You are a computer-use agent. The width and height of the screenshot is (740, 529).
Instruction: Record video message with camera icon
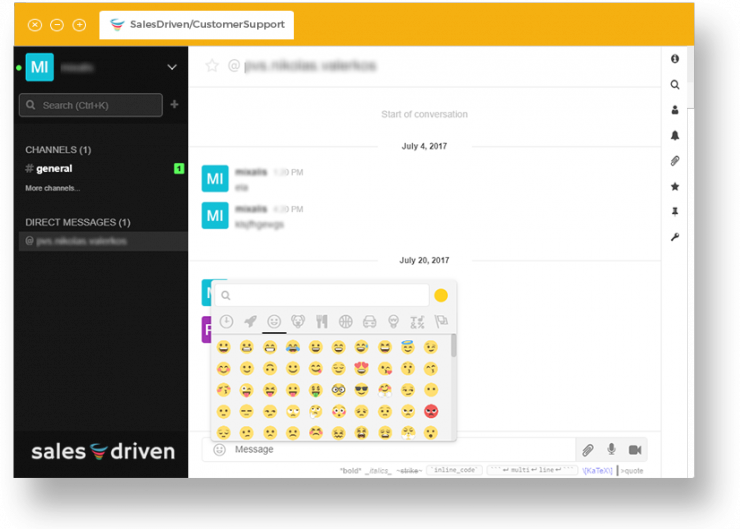coord(635,450)
